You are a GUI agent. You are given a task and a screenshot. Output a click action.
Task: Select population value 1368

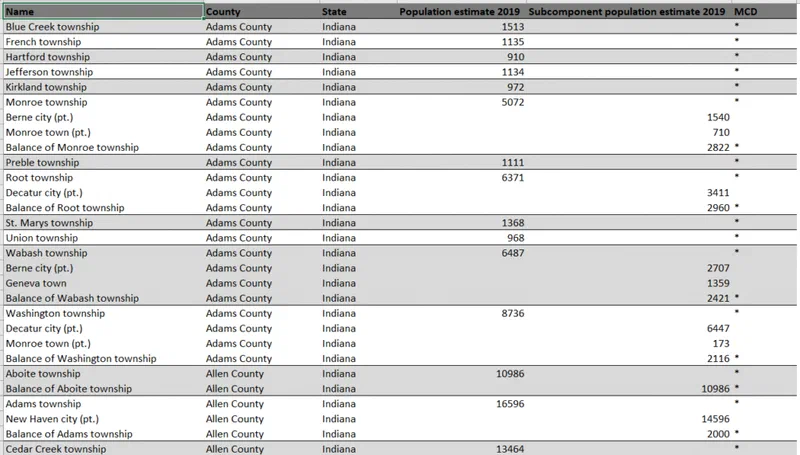tap(513, 223)
